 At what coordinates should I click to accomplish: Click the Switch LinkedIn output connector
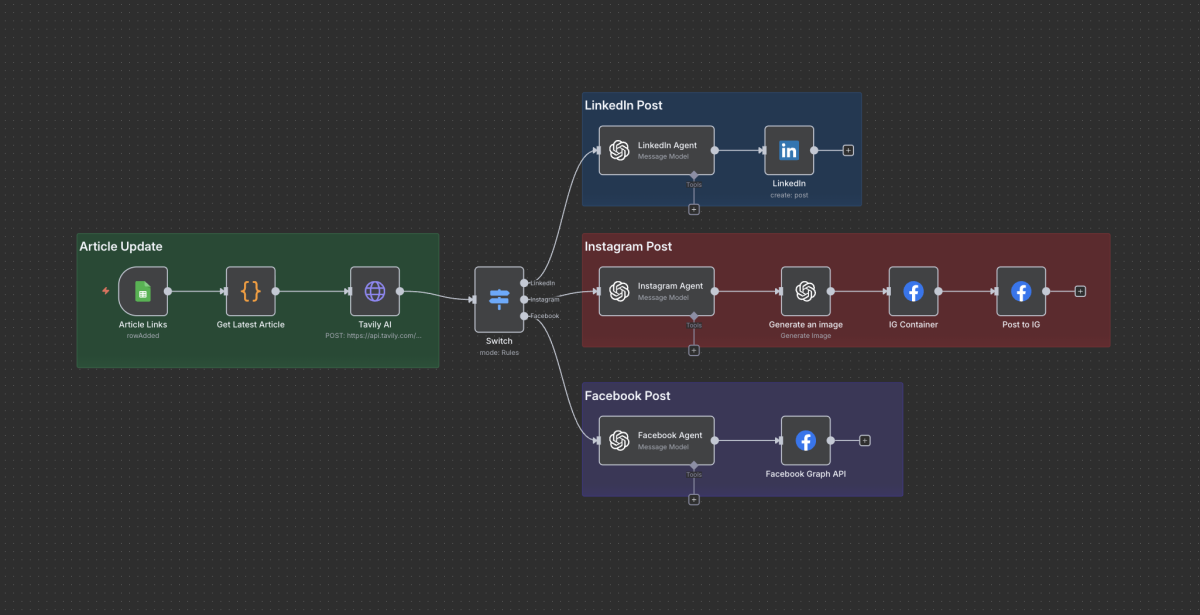coord(525,283)
